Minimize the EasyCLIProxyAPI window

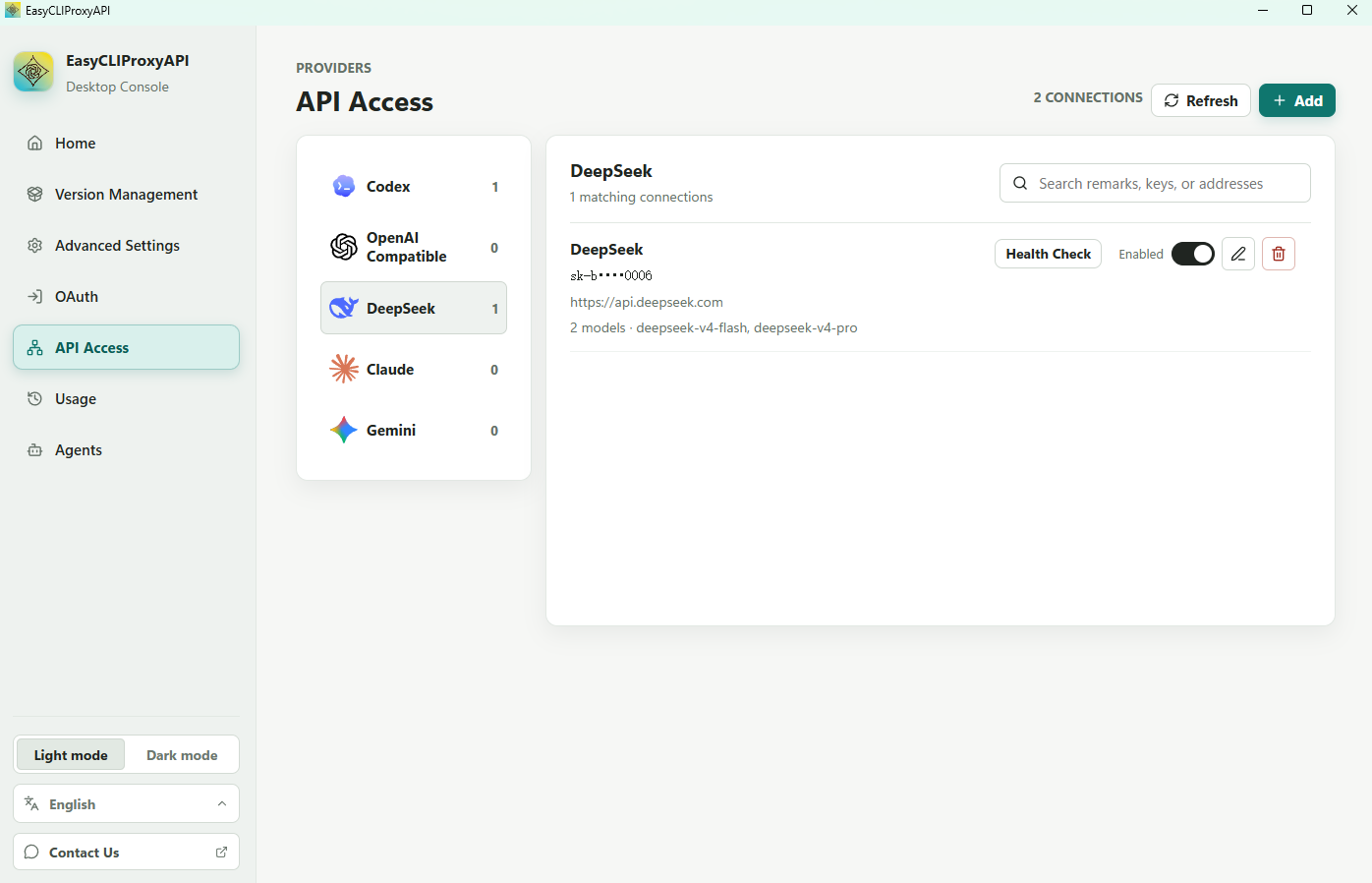[1263, 10]
